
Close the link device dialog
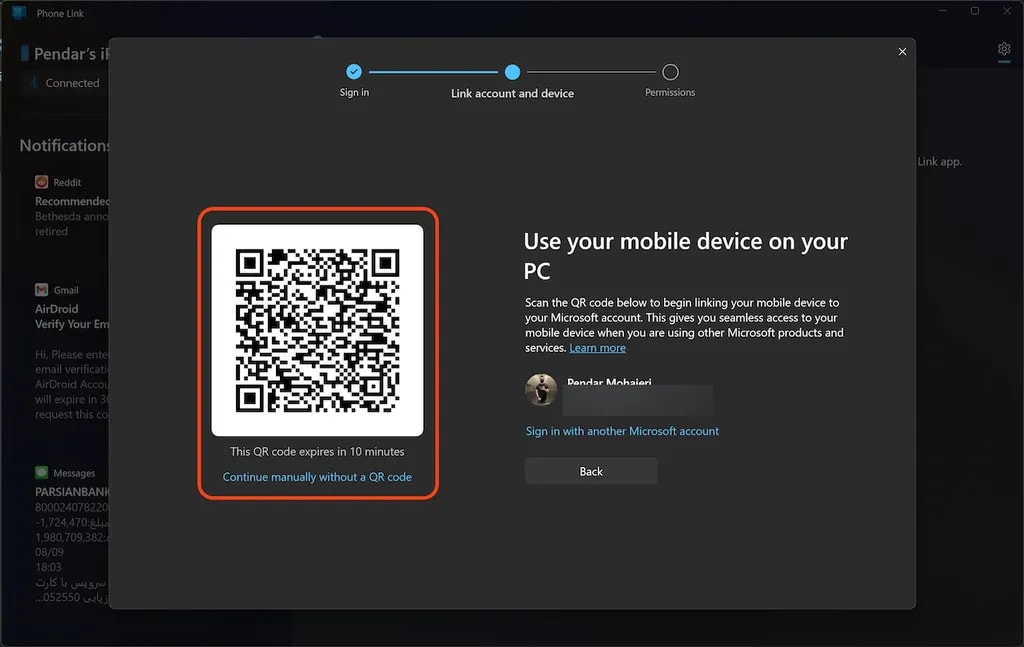point(902,52)
